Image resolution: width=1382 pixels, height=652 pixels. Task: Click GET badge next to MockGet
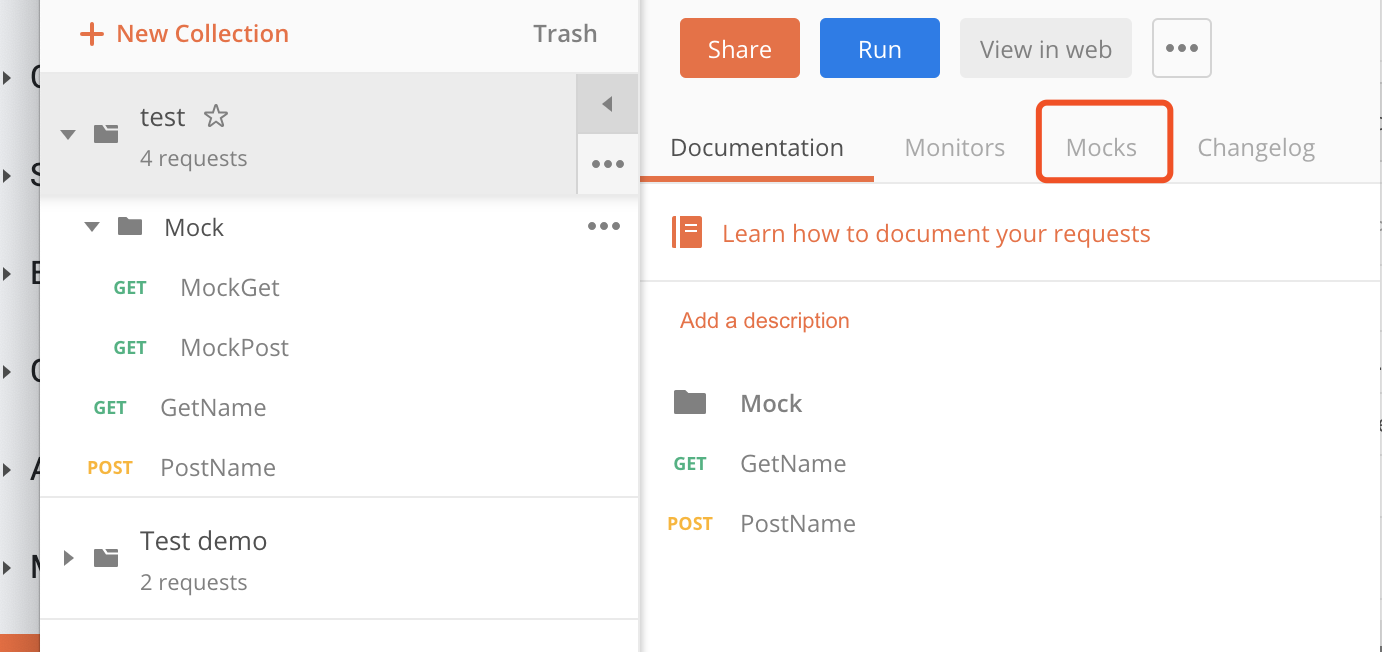pos(130,288)
